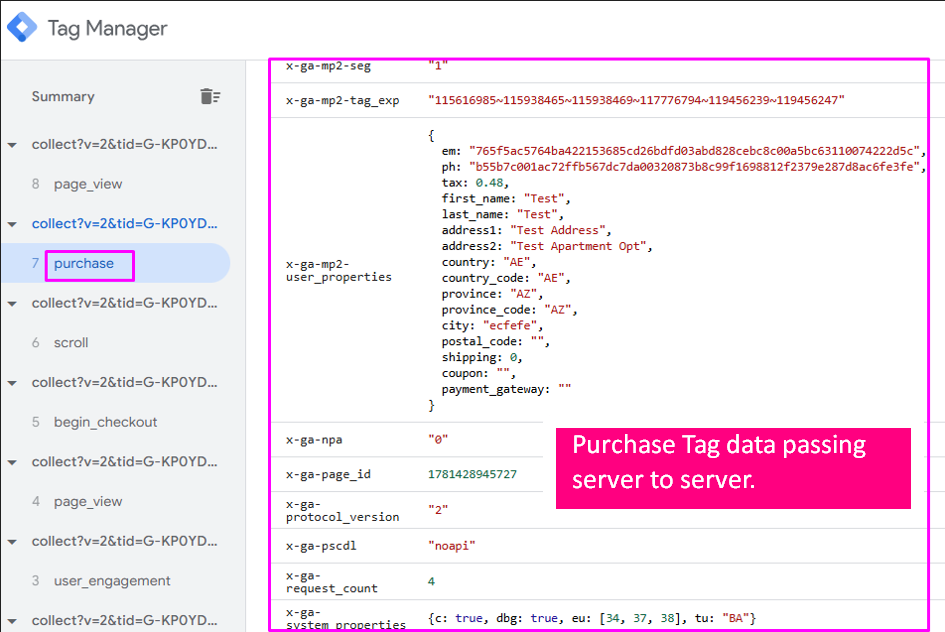Click the x-ga-request_count key

click(331, 582)
